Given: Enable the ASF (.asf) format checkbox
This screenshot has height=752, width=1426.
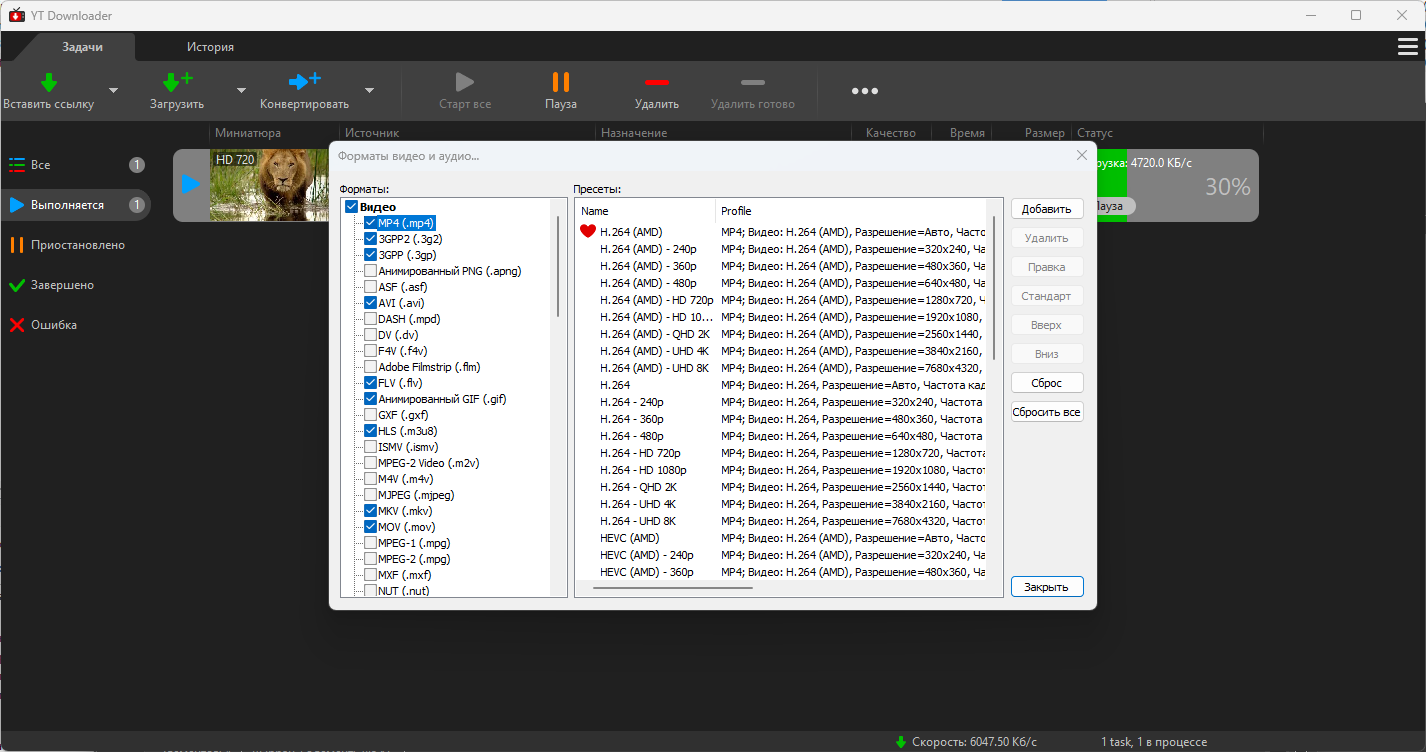Looking at the screenshot, I should 371,287.
